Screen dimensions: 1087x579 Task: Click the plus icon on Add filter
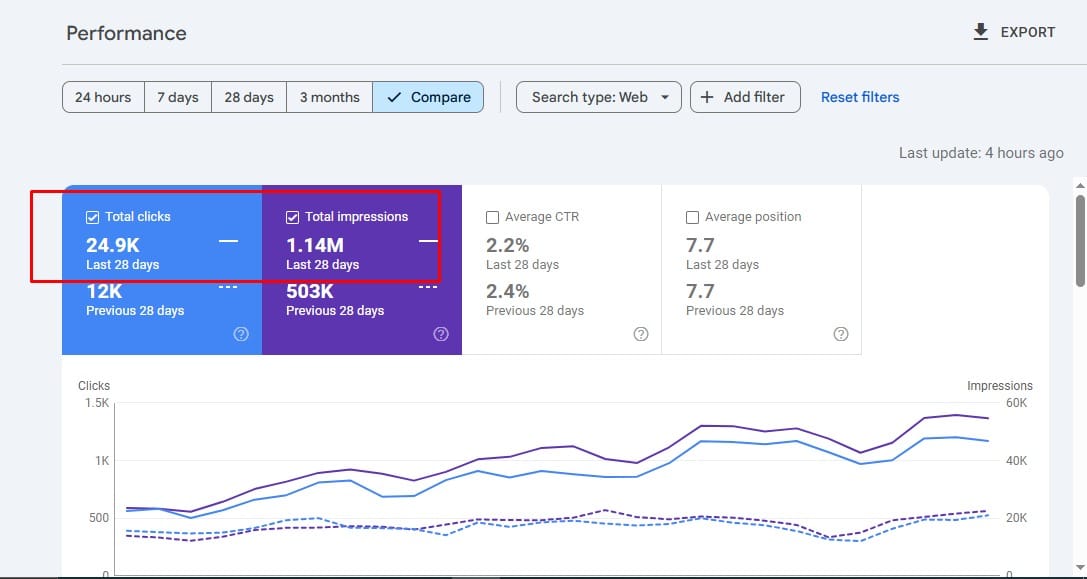[707, 97]
